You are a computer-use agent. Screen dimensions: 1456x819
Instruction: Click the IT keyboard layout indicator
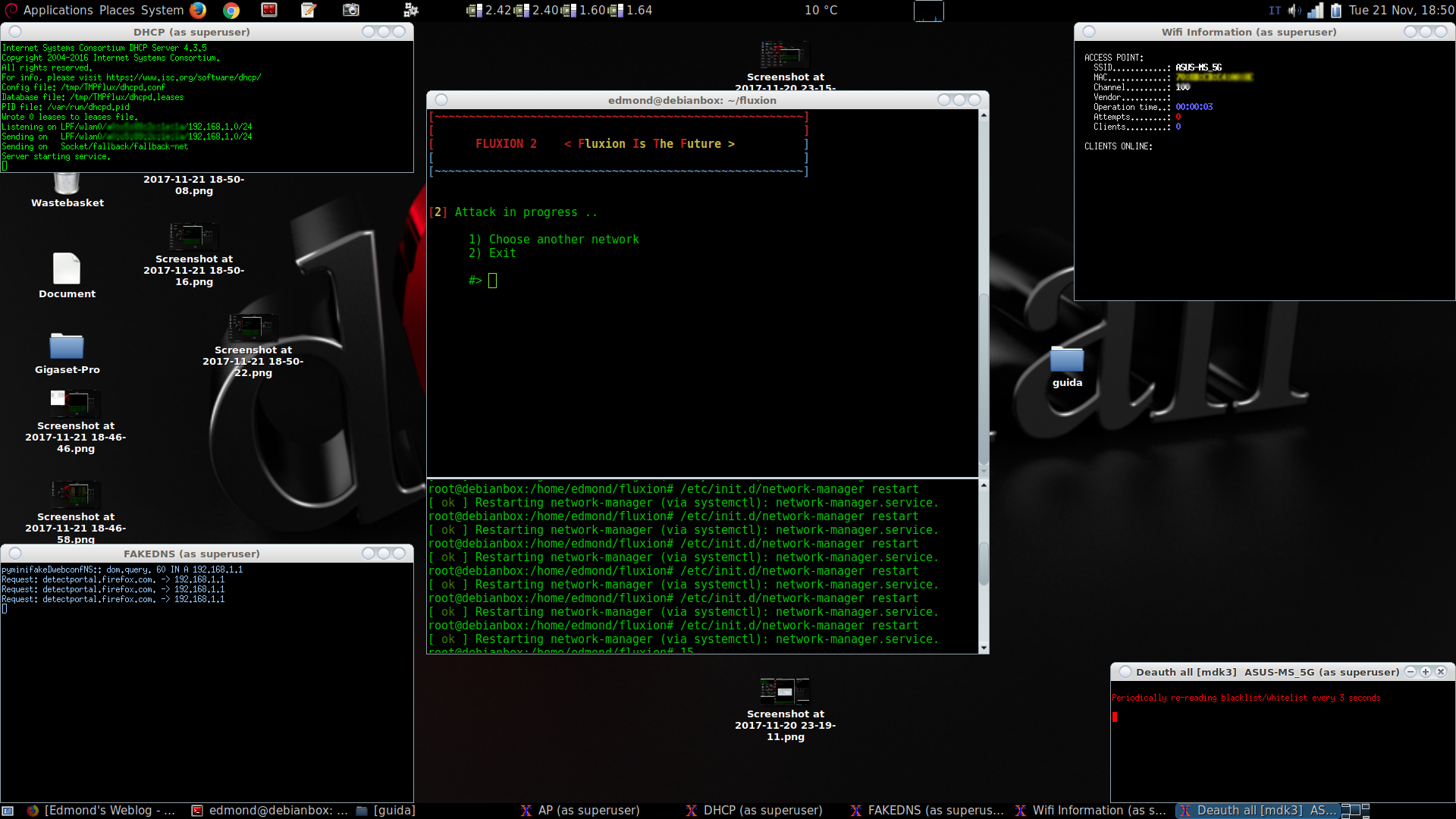pyautogui.click(x=1274, y=10)
